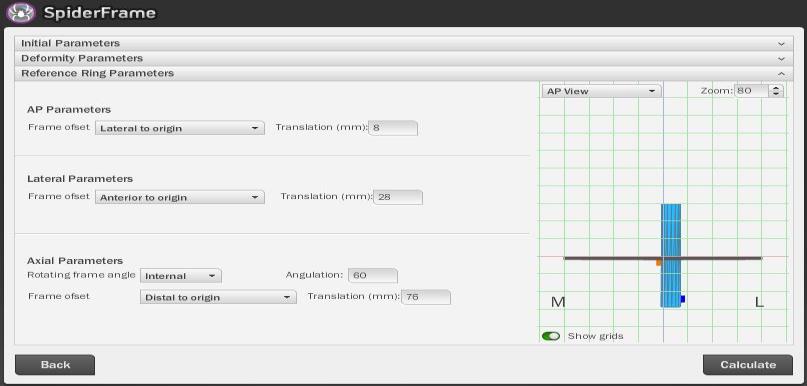Increase the Zoom value with up arrow
The height and width of the screenshot is (386, 807).
pos(776,88)
